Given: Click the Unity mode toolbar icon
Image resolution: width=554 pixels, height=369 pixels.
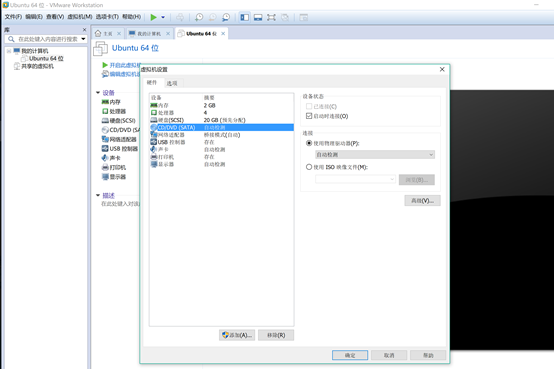Looking at the screenshot, I should pyautogui.click(x=285, y=17).
